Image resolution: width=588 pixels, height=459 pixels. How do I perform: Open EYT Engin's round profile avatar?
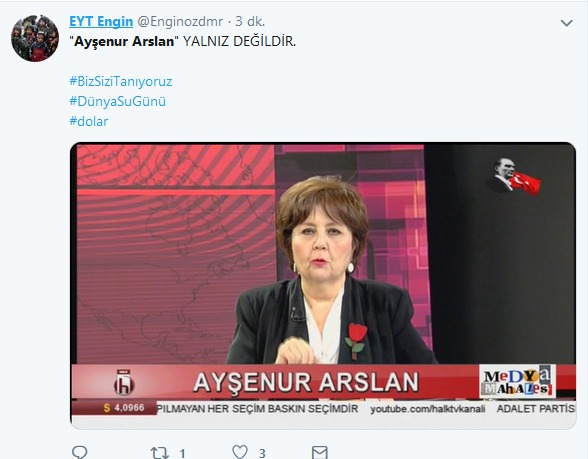tap(35, 38)
